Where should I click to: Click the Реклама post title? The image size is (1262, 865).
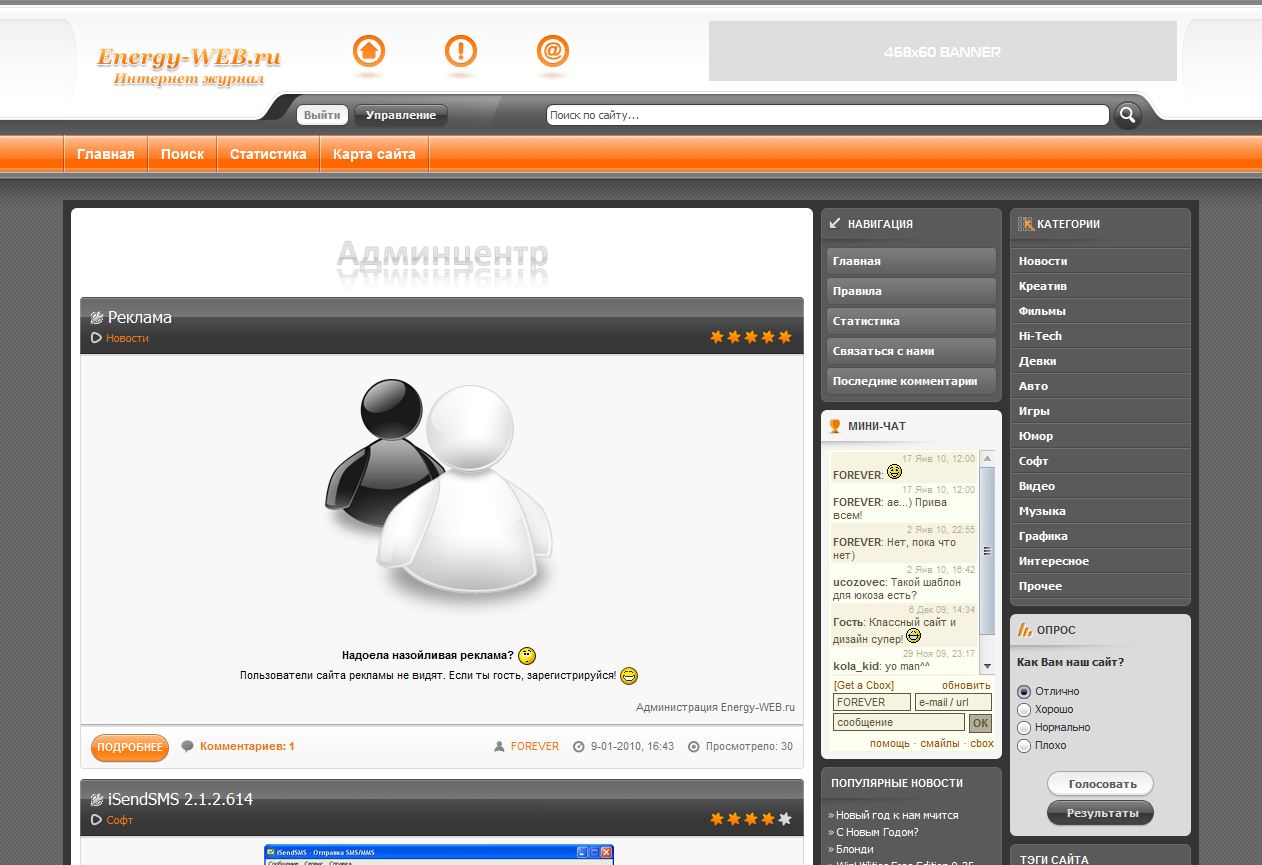(140, 317)
